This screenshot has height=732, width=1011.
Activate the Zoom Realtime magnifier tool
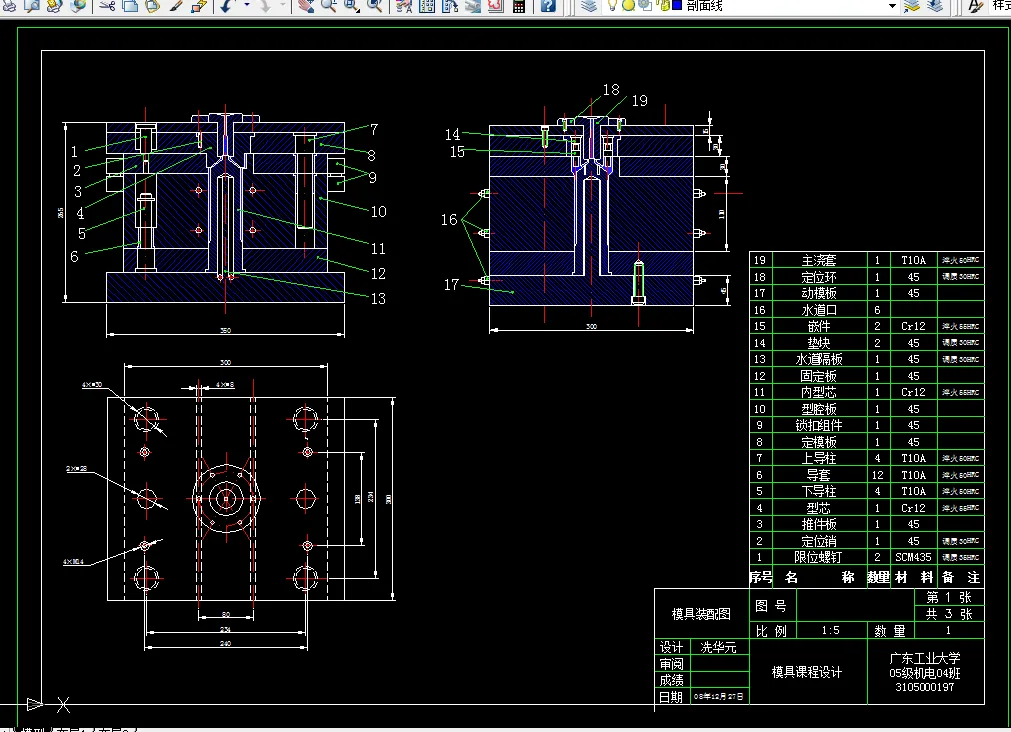(x=328, y=6)
